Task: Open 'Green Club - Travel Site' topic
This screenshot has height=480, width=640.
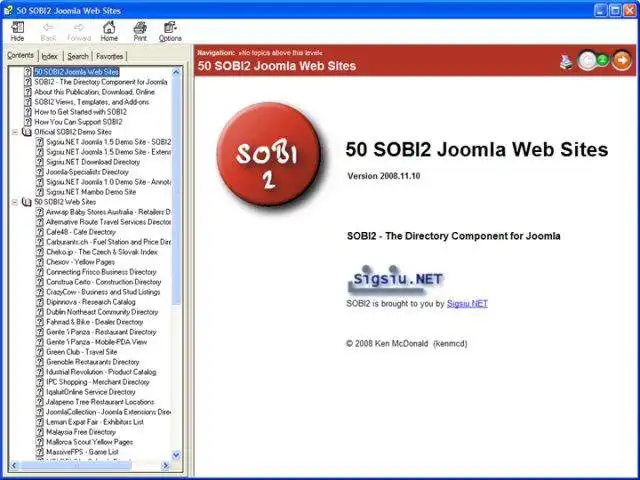Action: [x=81, y=352]
